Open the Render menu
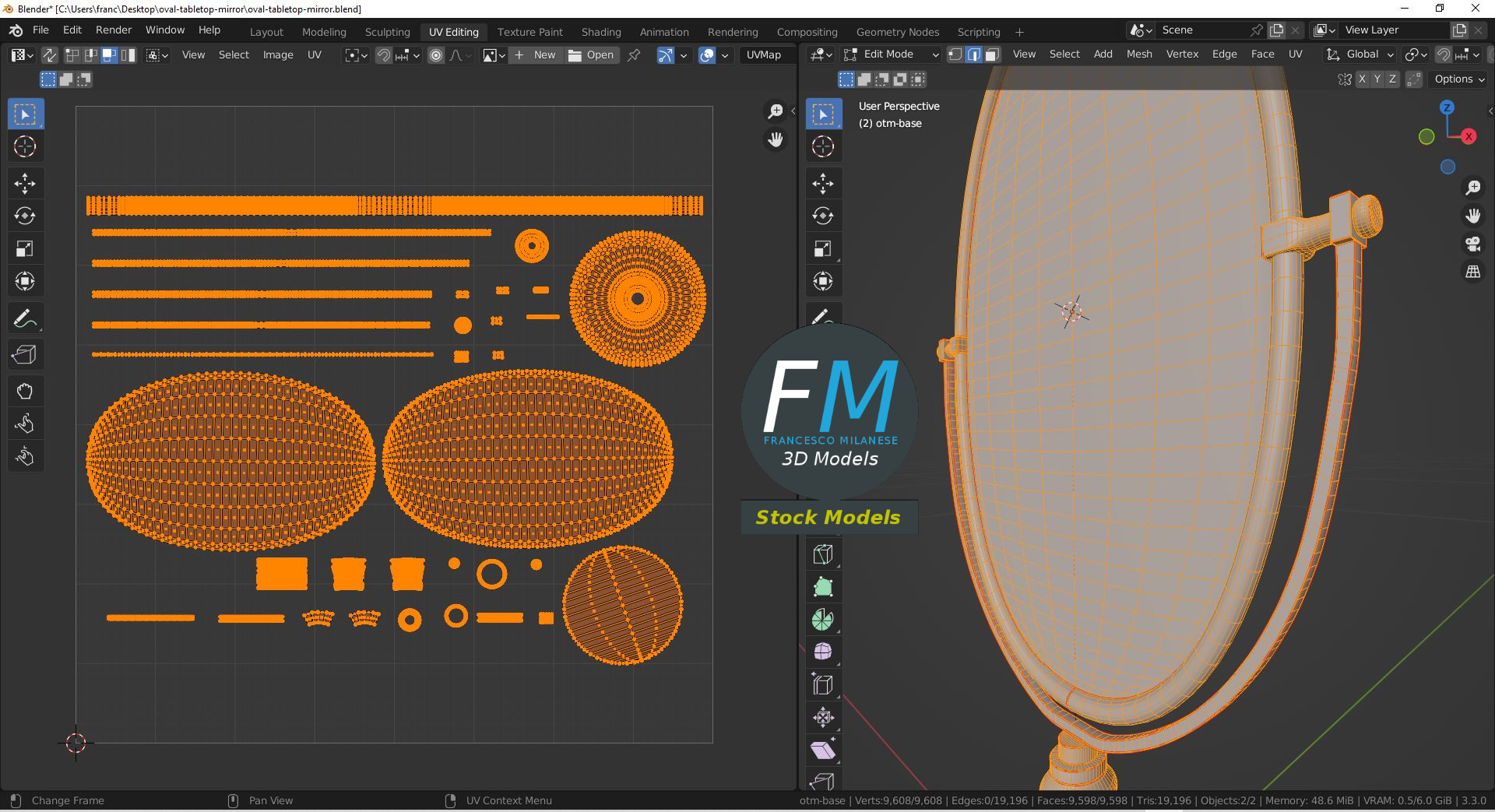The height and width of the screenshot is (812, 1495). click(114, 30)
